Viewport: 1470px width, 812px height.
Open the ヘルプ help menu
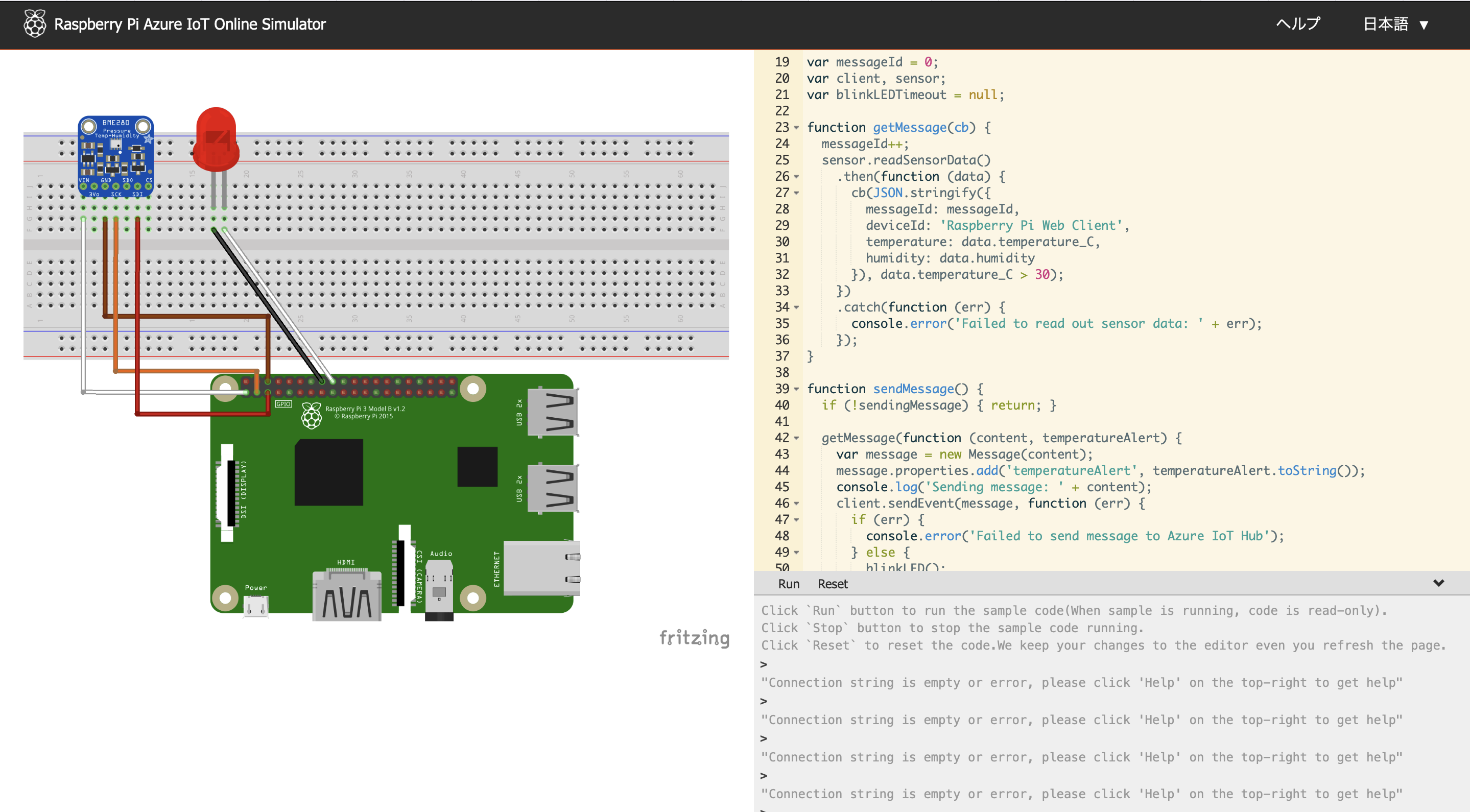pos(1298,24)
